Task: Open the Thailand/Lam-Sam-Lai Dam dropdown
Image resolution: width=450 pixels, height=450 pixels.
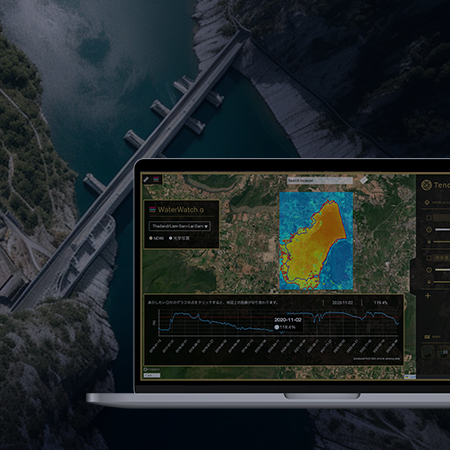Action: (x=180, y=226)
